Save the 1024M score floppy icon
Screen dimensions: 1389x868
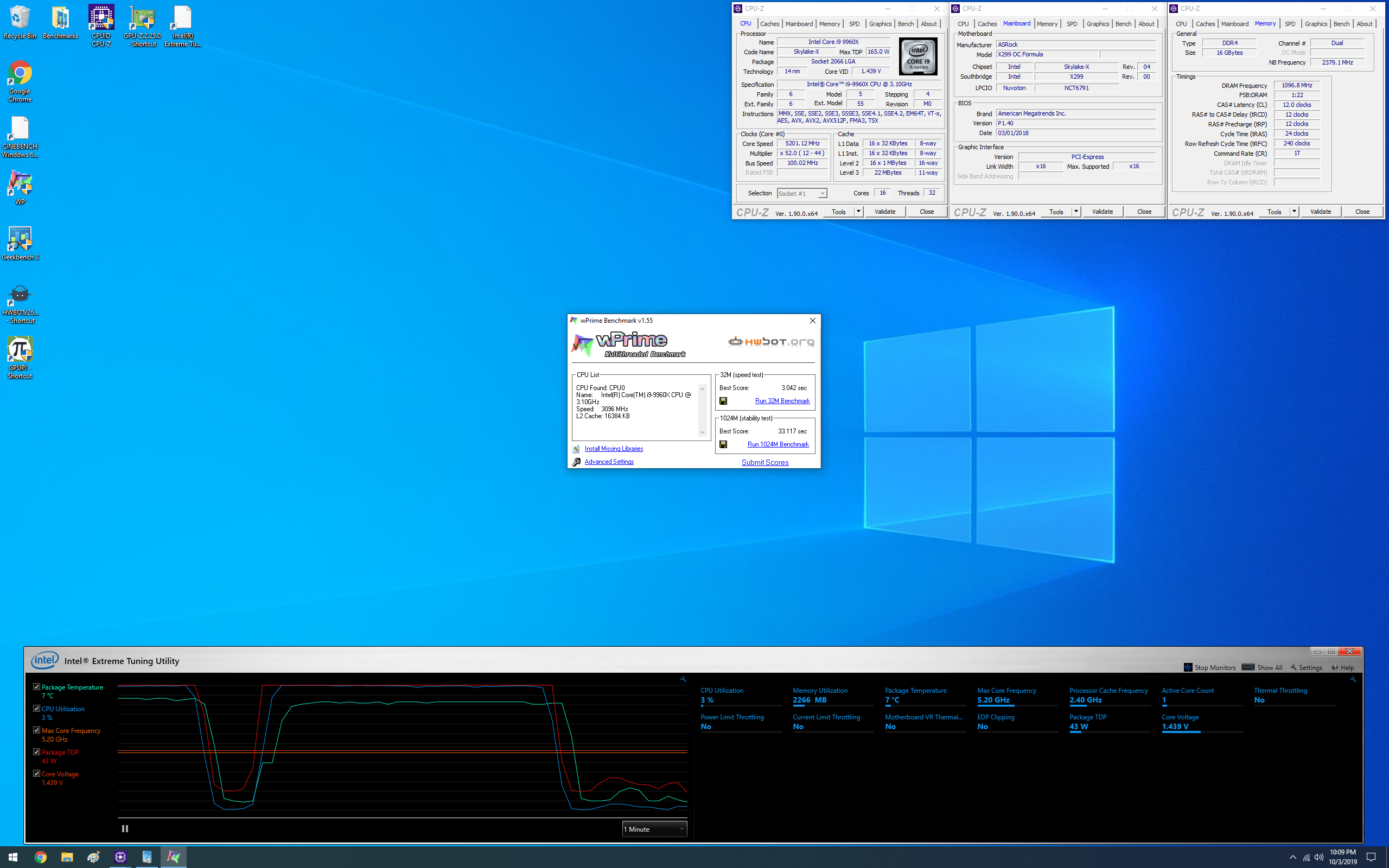[723, 444]
